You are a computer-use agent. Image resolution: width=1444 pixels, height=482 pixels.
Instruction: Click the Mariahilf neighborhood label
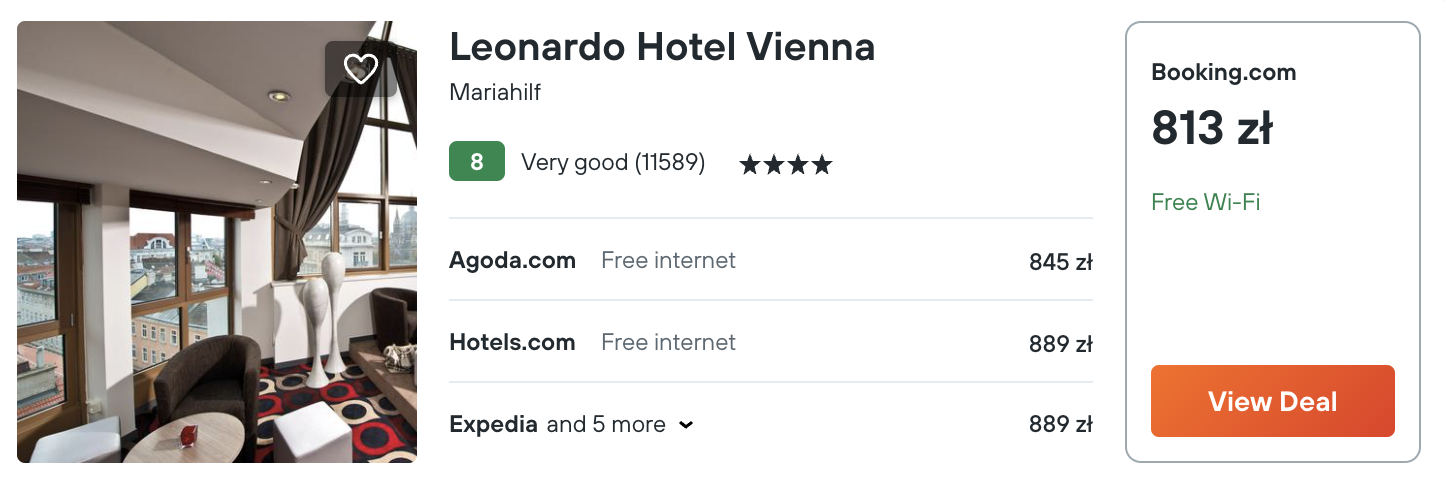495,93
